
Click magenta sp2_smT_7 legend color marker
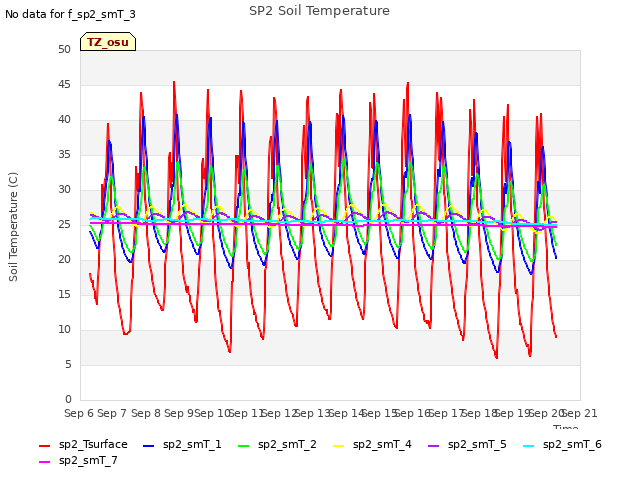44,462
